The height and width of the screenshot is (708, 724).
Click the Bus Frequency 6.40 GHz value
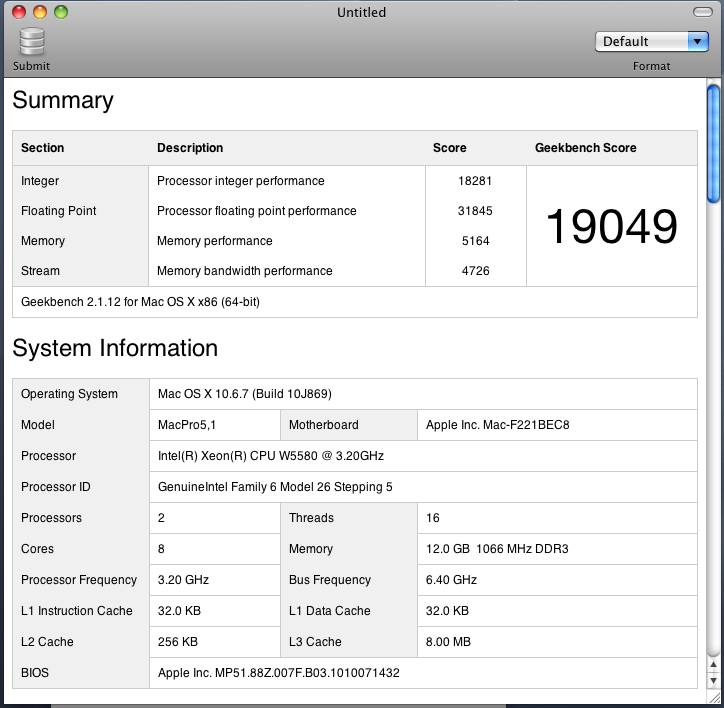tap(451, 579)
